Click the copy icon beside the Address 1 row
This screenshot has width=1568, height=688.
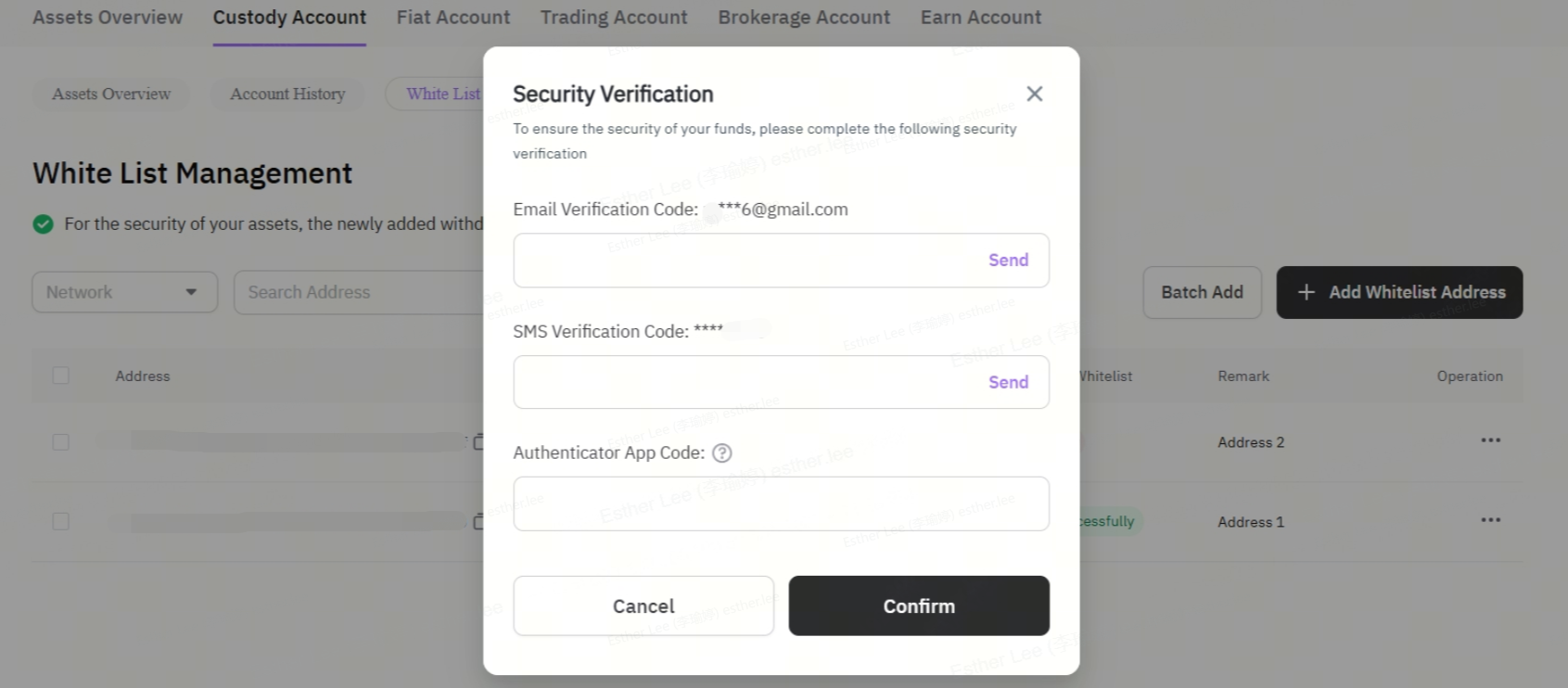tap(480, 521)
